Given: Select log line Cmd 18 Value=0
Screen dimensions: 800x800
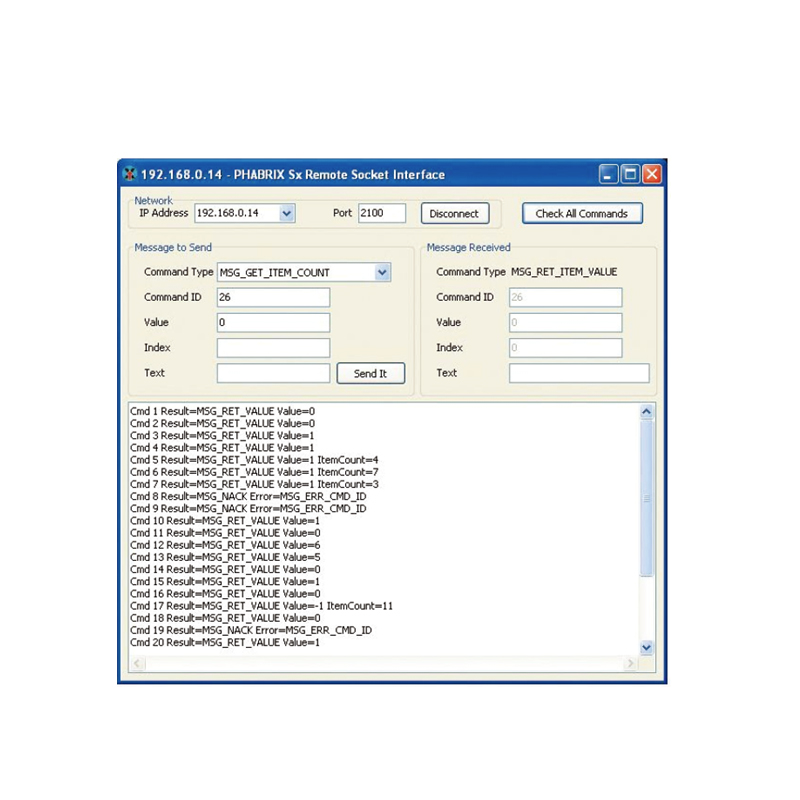Looking at the screenshot, I should 225,618.
